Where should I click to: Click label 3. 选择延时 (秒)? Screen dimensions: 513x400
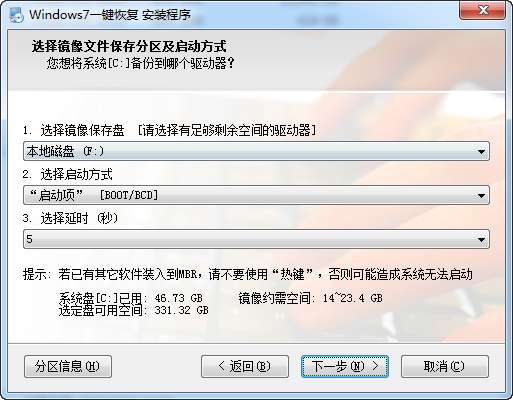pyautogui.click(x=70, y=218)
